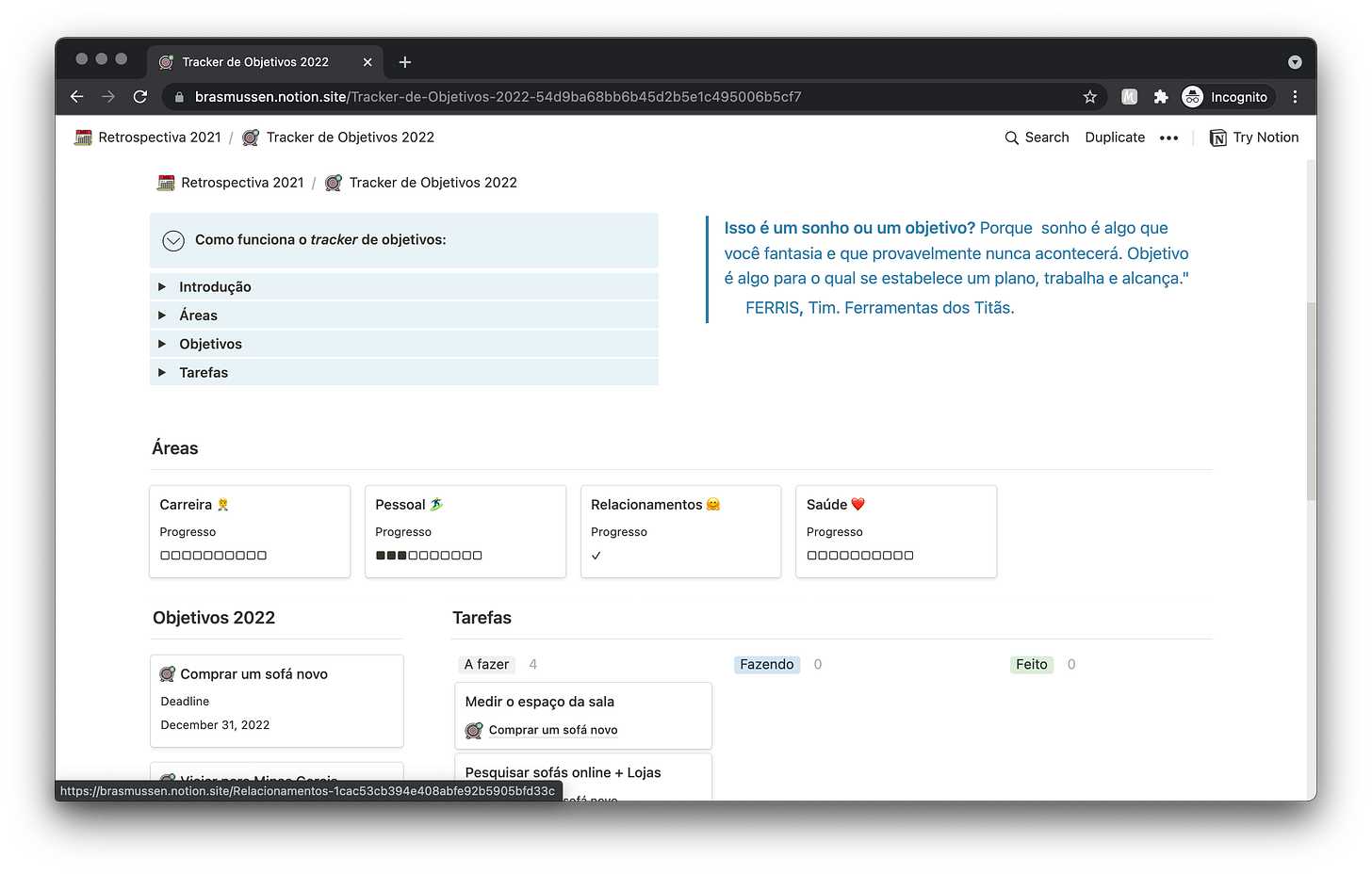The image size is (1372, 874).
Task: Click the Carreira progress bar squares
Action: [x=214, y=556]
